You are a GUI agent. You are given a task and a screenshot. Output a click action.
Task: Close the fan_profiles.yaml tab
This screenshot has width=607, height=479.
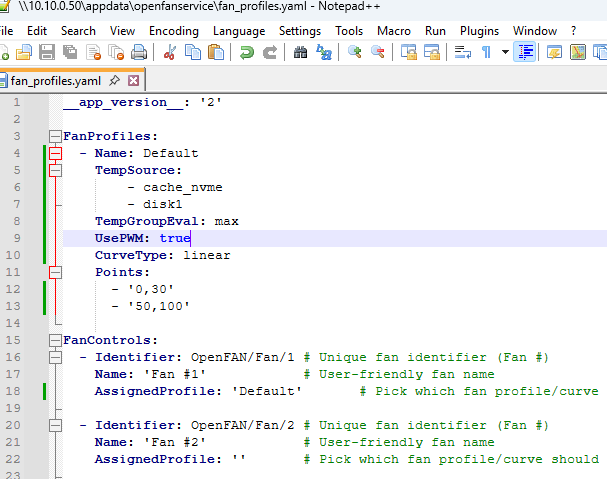pos(134,81)
